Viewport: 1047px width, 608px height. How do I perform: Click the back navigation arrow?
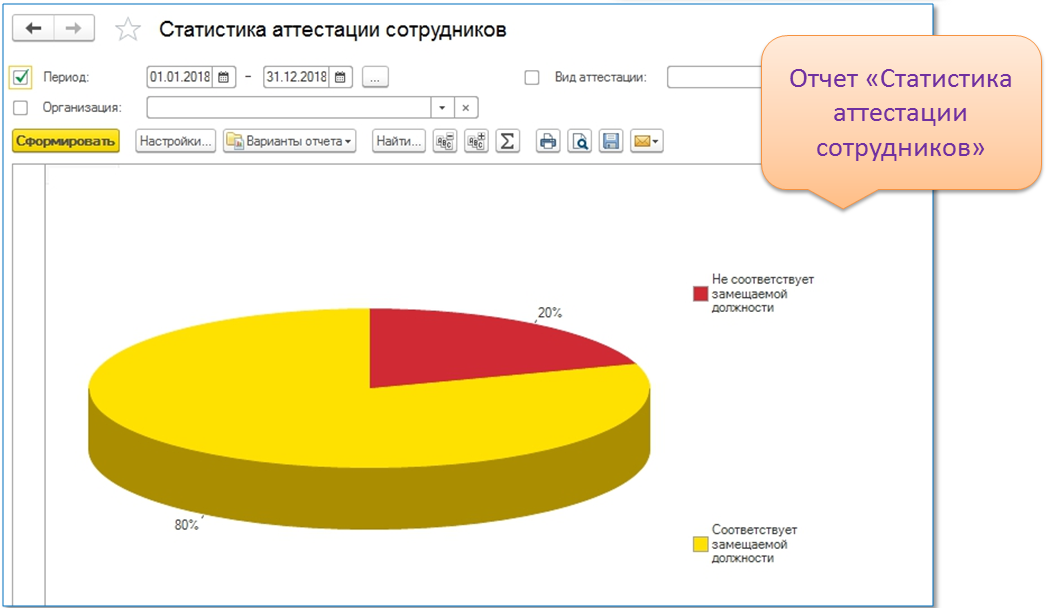coord(33,29)
